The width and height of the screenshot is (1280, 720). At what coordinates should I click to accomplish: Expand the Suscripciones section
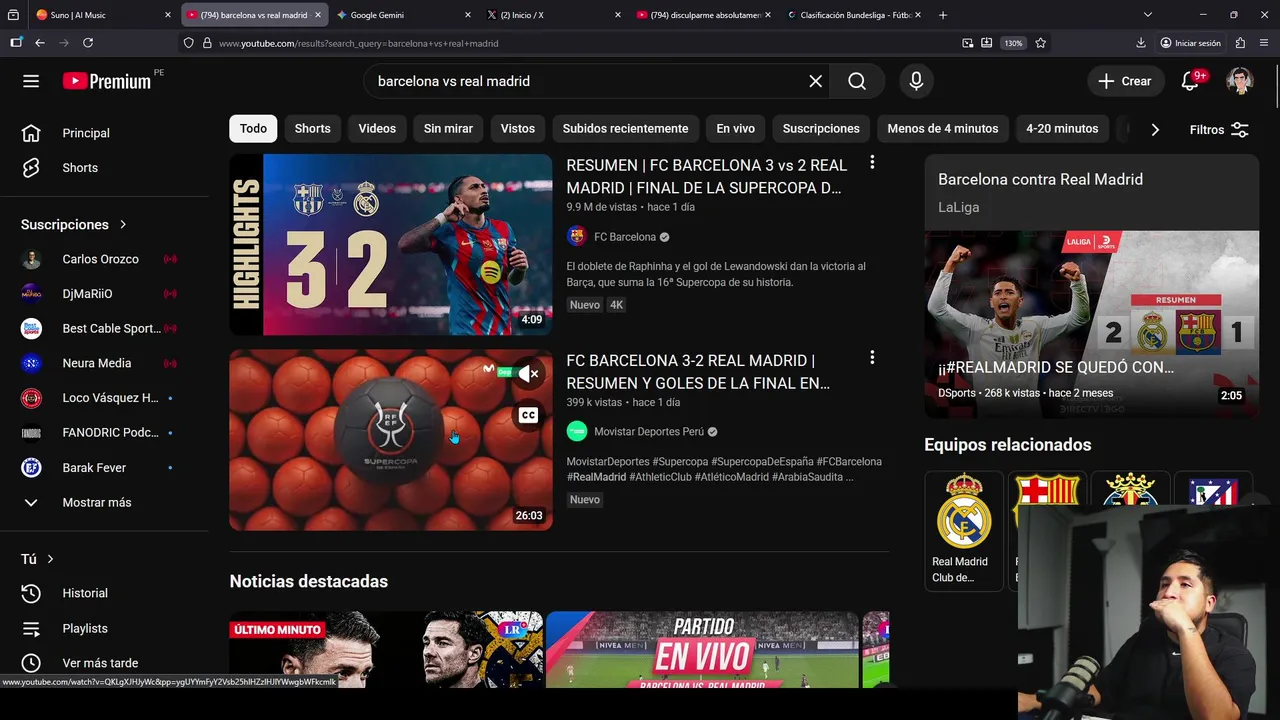[x=74, y=224]
